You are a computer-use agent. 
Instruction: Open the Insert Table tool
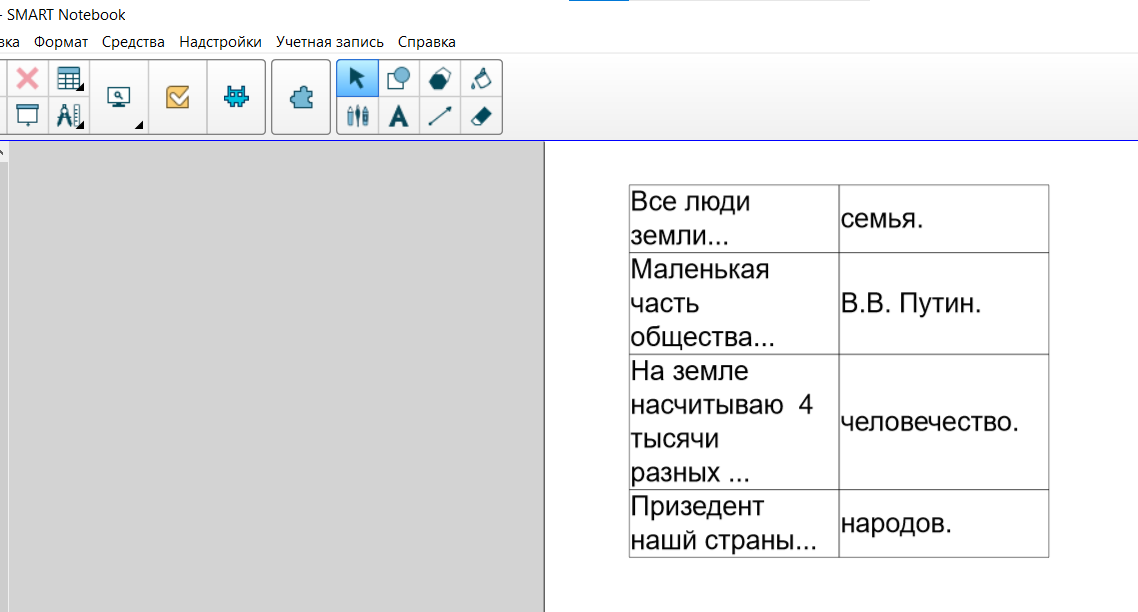(68, 78)
